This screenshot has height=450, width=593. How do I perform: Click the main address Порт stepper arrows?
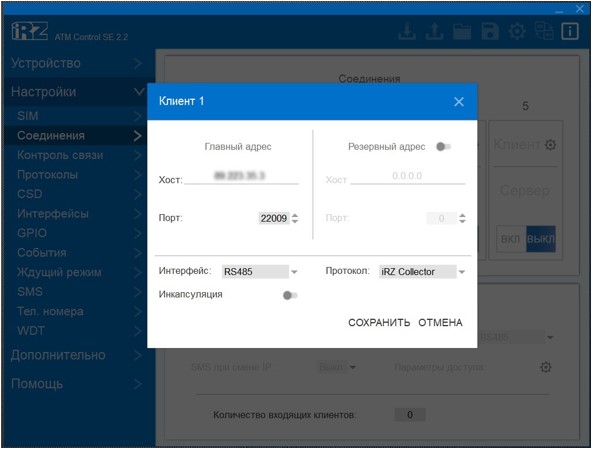pyautogui.click(x=295, y=218)
